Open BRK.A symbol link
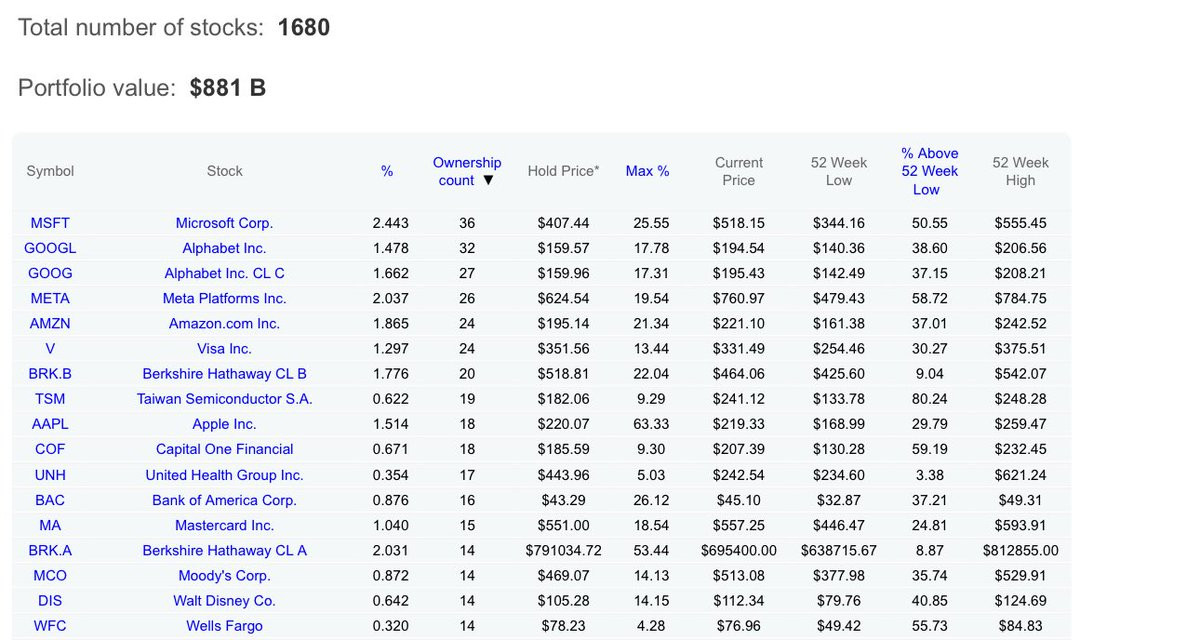1200x640 pixels. click(50, 550)
